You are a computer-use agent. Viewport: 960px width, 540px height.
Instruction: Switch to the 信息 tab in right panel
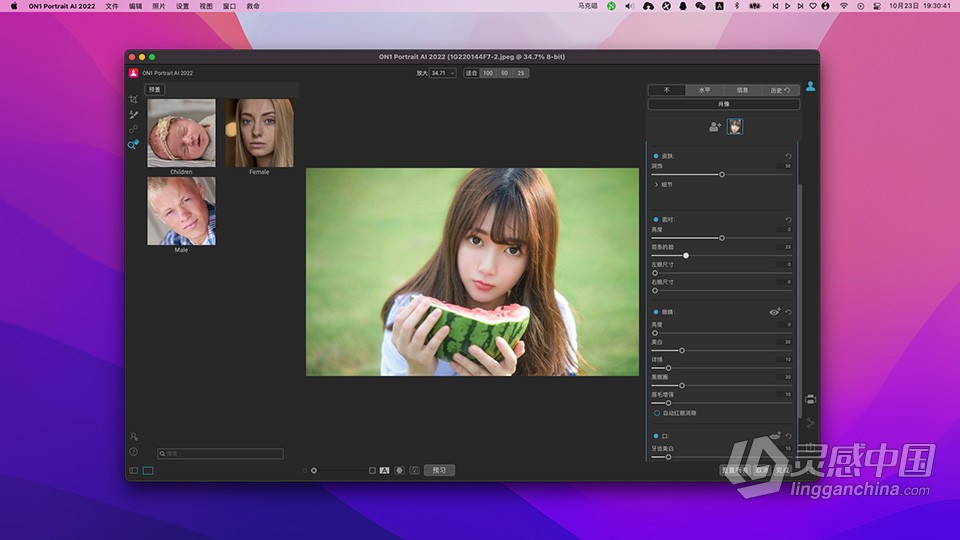click(x=743, y=90)
